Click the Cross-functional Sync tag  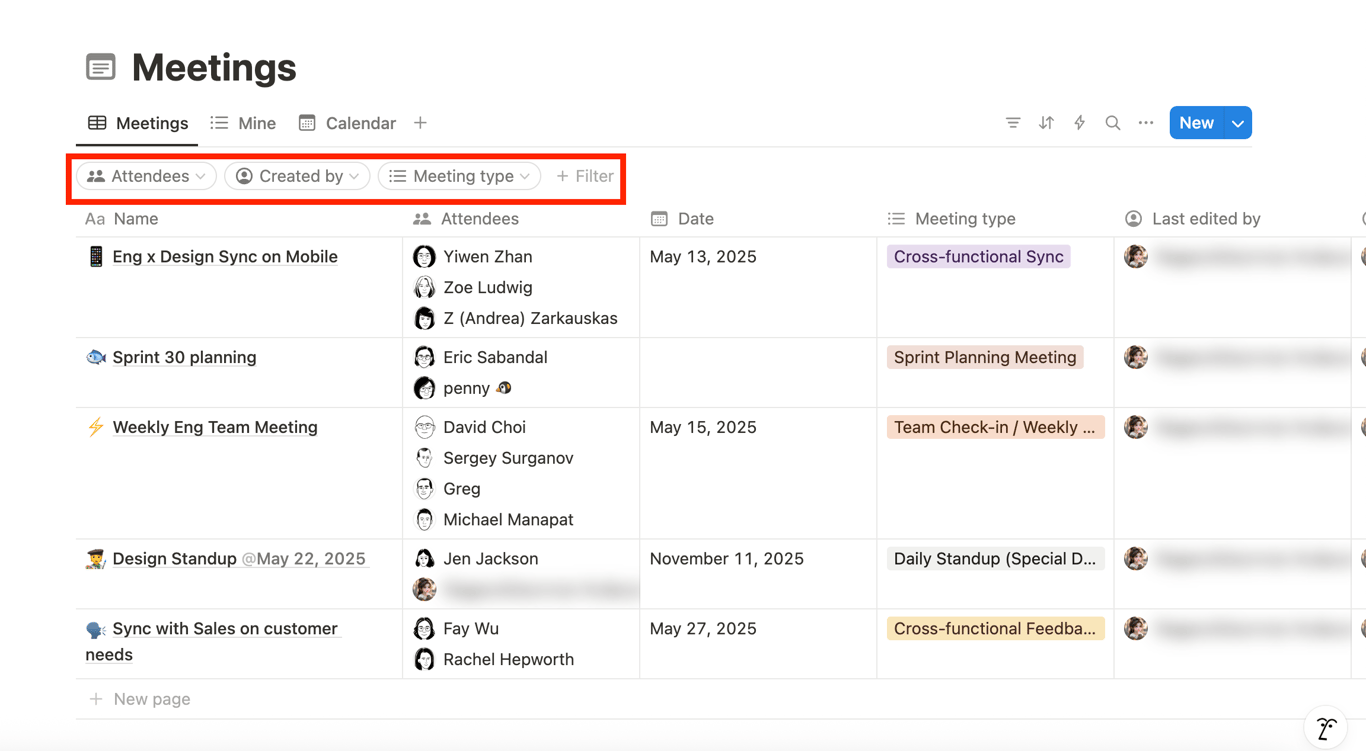(x=978, y=257)
